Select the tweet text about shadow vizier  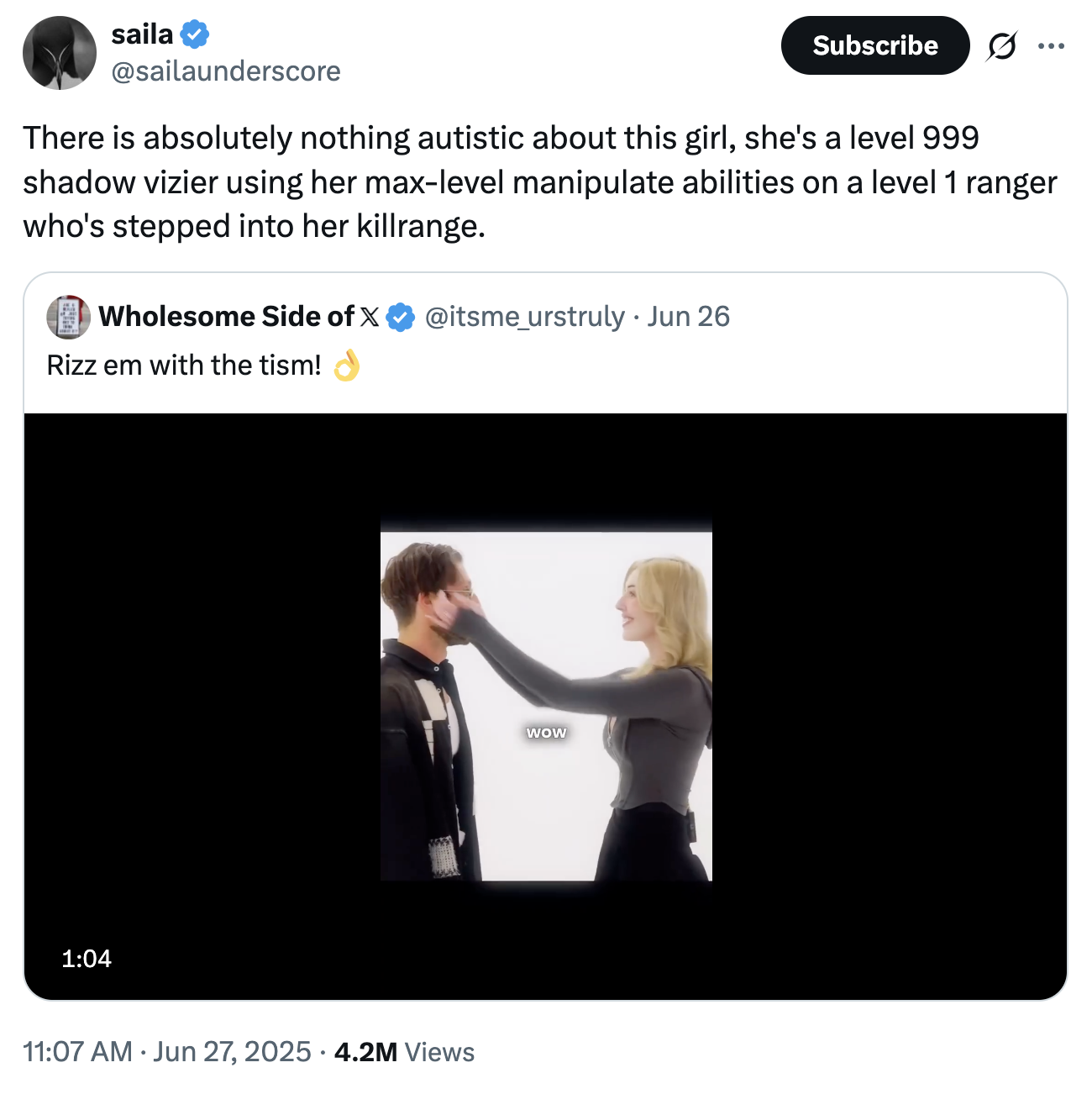(538, 180)
